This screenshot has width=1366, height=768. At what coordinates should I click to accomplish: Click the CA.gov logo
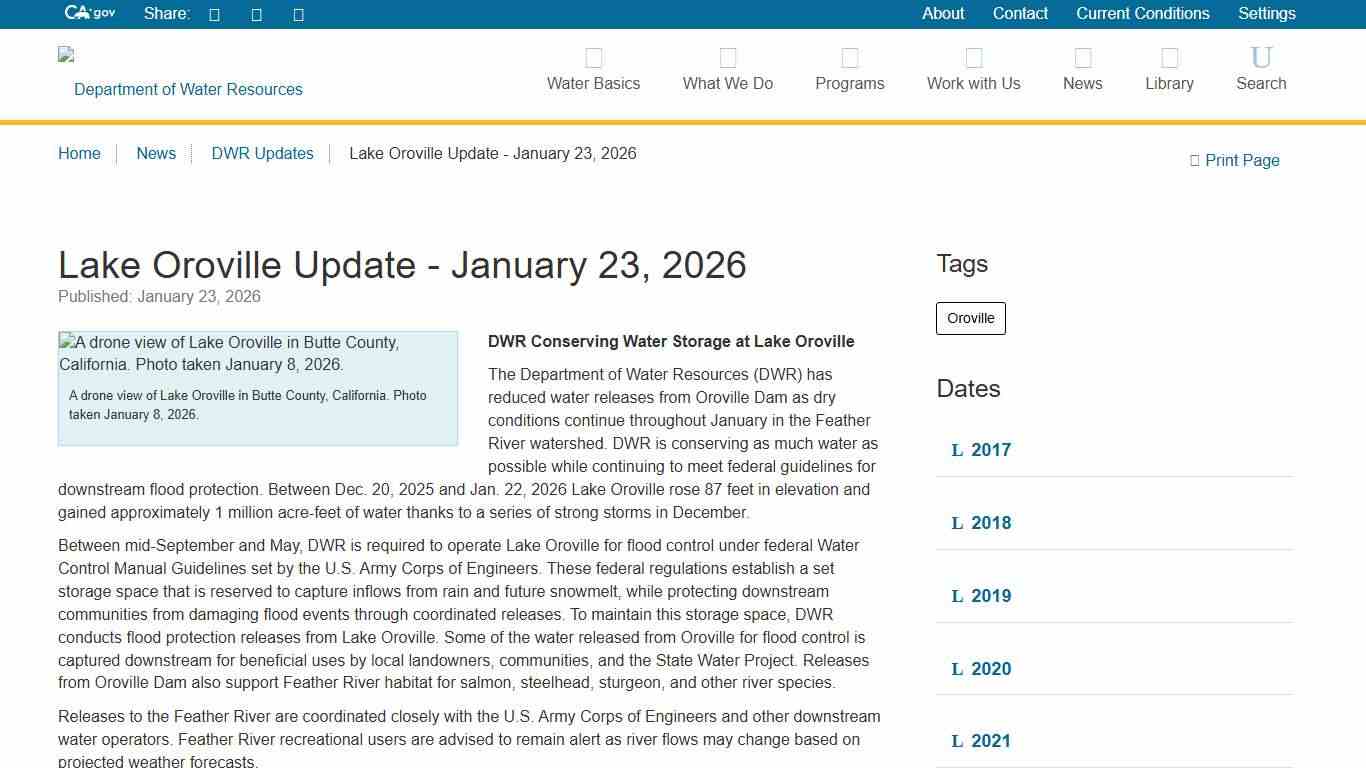point(88,13)
